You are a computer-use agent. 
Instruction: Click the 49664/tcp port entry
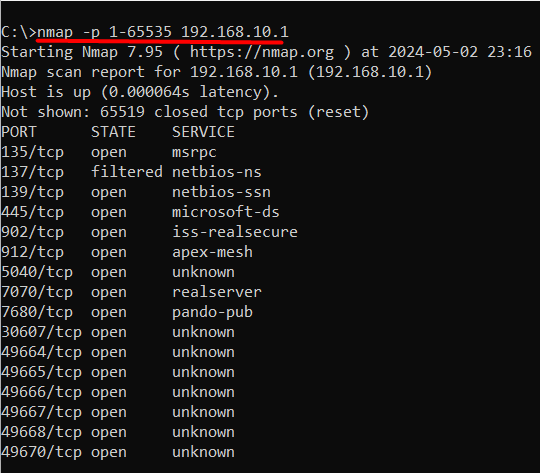tap(41, 352)
